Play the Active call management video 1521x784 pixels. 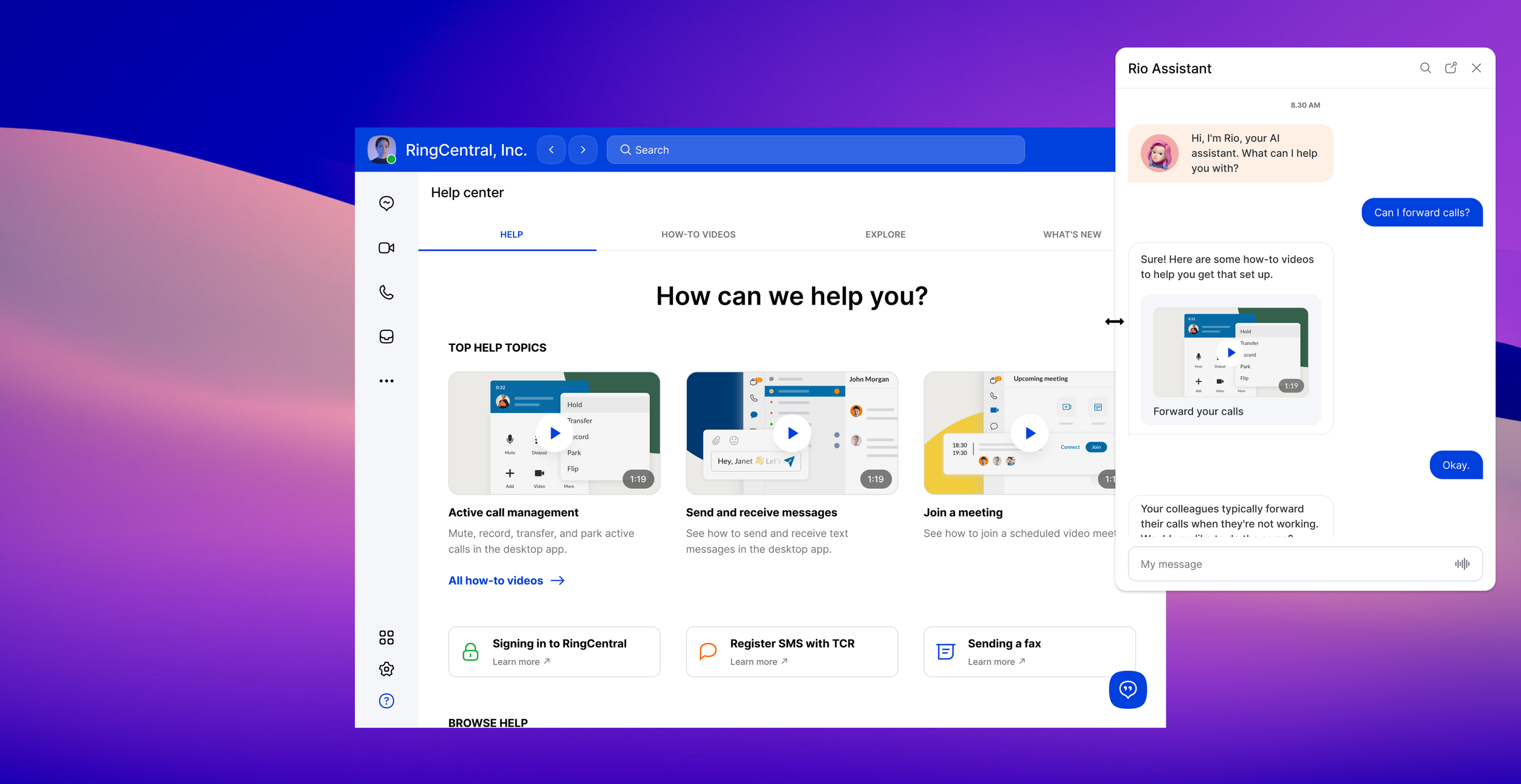click(554, 433)
